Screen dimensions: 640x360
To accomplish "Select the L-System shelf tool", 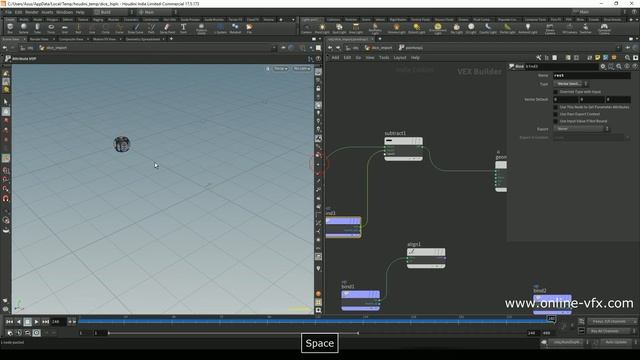I will (x=220, y=28).
